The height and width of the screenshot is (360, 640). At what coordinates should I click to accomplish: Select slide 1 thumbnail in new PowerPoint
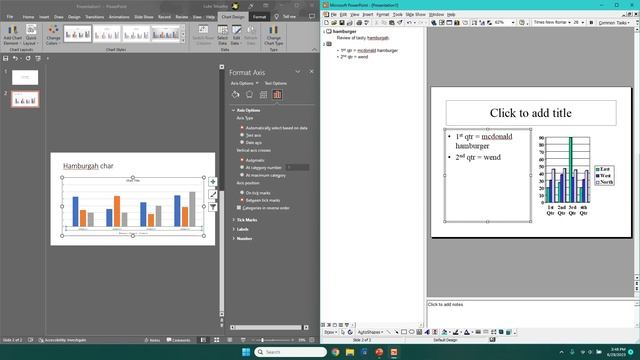(x=25, y=77)
